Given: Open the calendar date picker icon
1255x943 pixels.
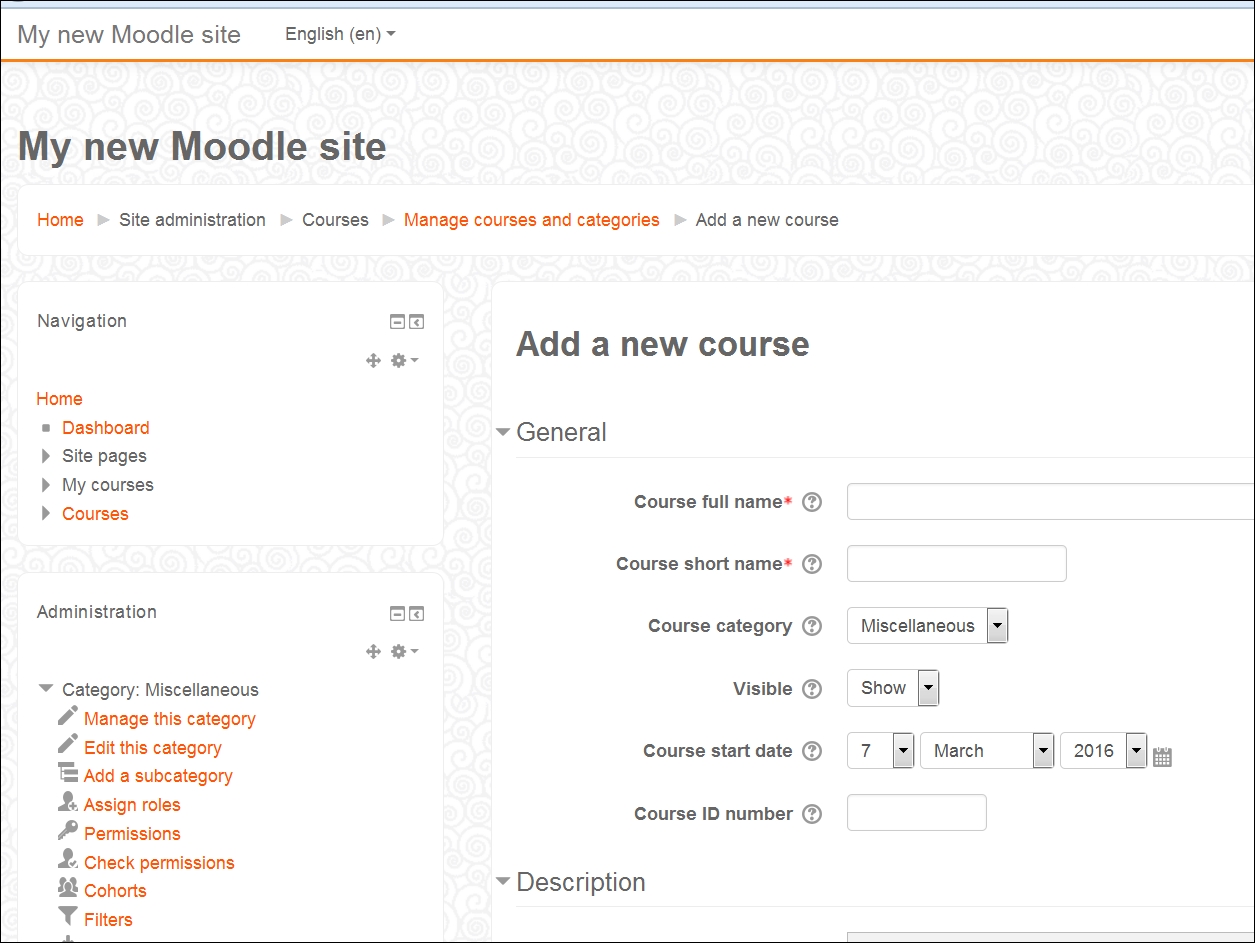Looking at the screenshot, I should coord(1162,757).
